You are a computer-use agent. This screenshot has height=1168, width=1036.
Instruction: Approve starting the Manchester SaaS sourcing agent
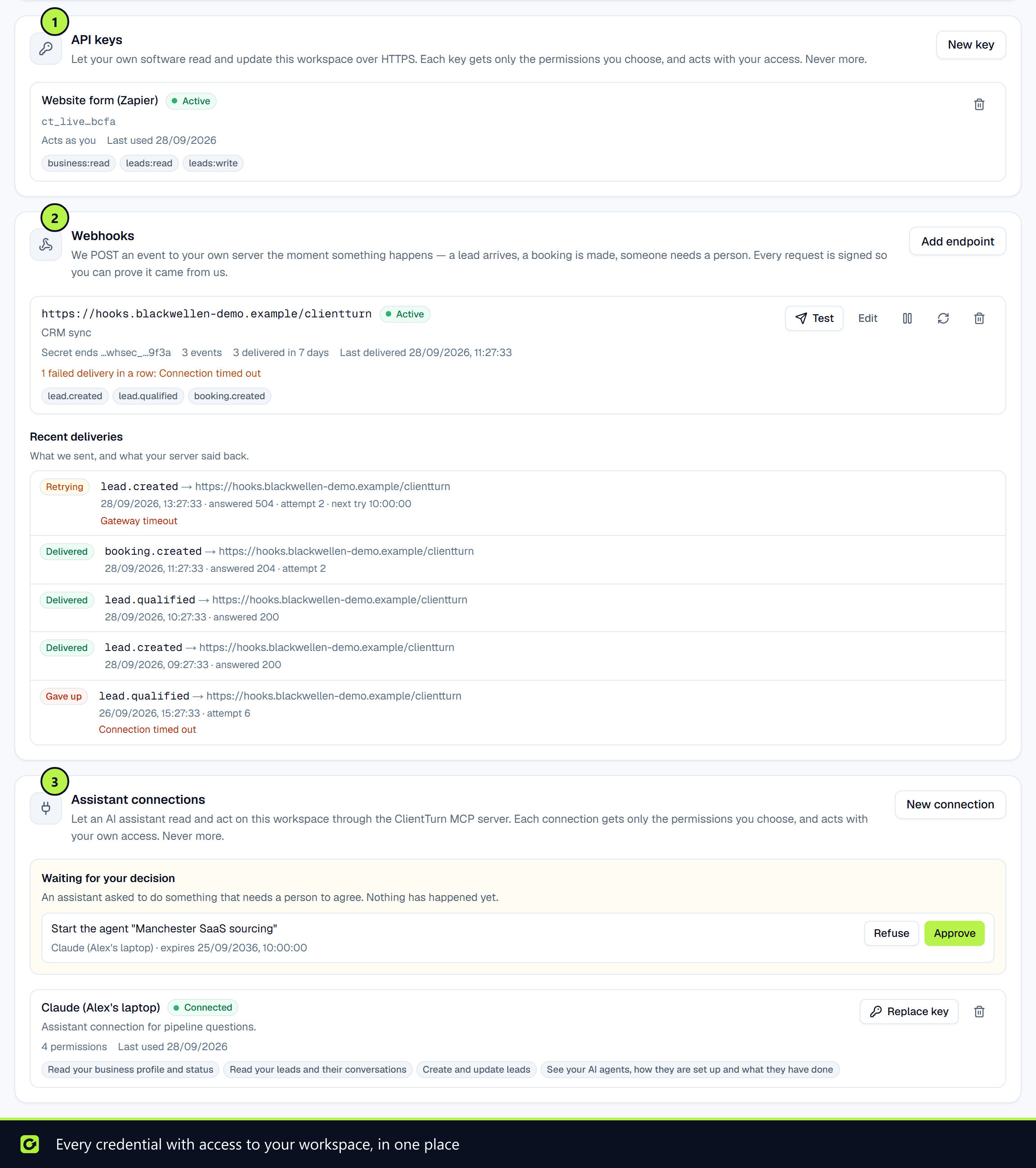[x=954, y=933]
